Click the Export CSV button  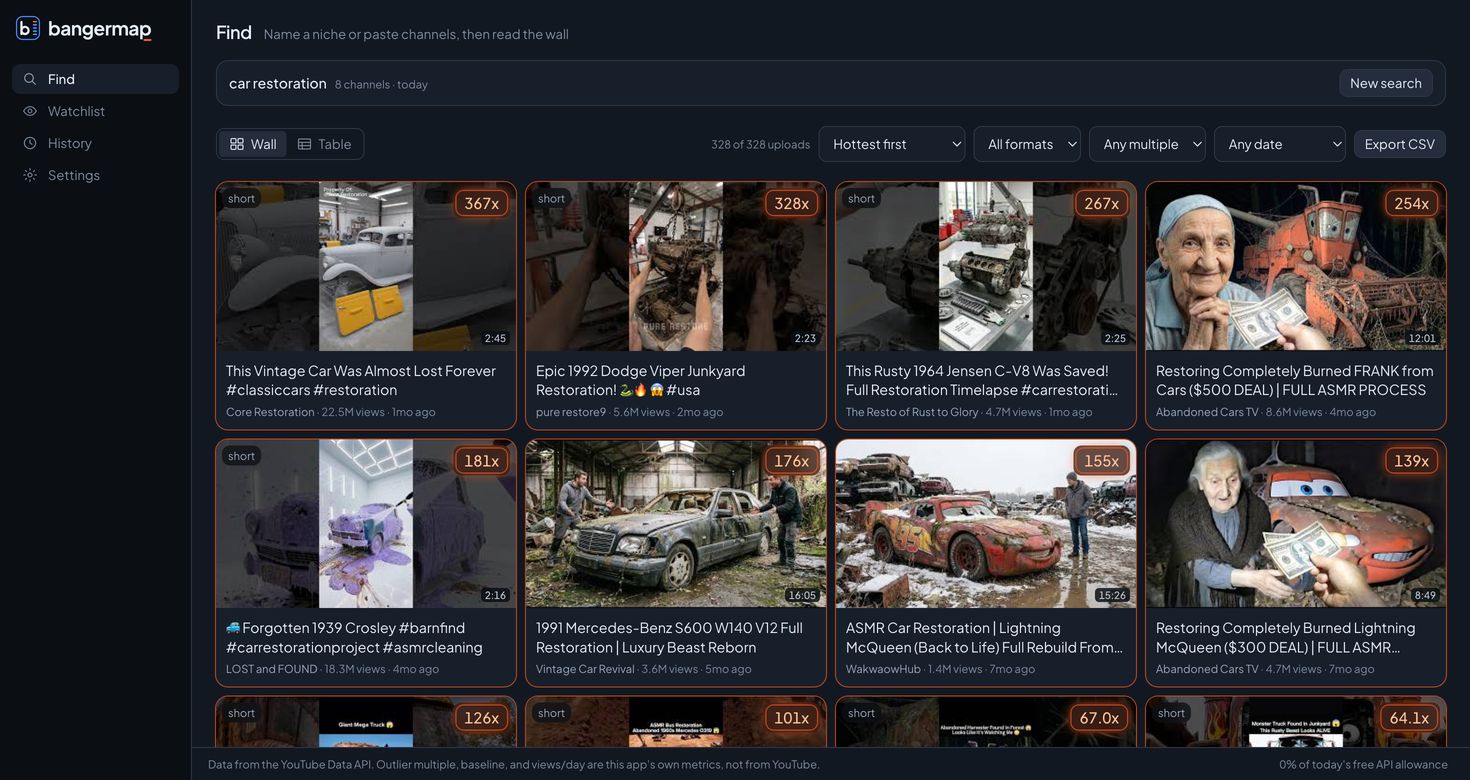(x=1400, y=144)
